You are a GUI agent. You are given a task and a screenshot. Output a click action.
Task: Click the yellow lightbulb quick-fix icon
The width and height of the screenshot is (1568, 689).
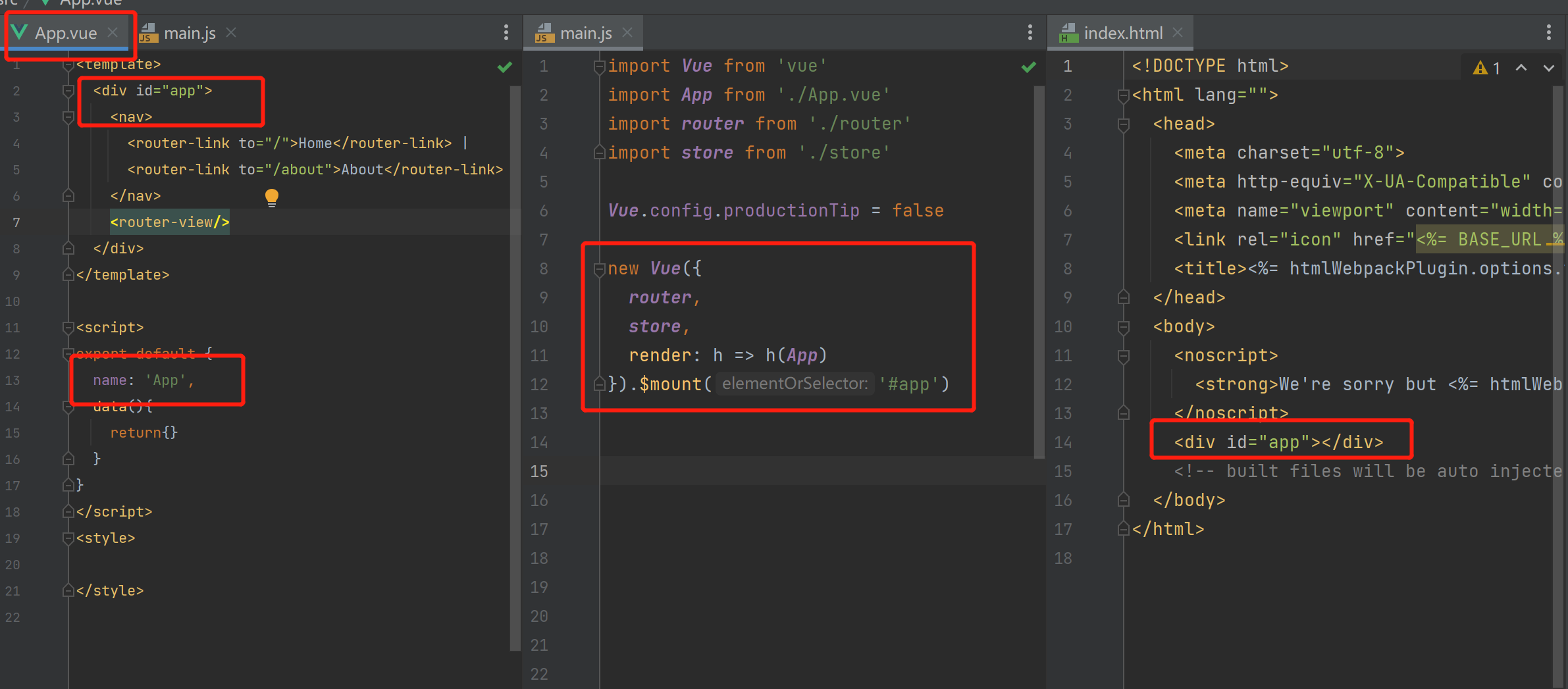click(272, 197)
